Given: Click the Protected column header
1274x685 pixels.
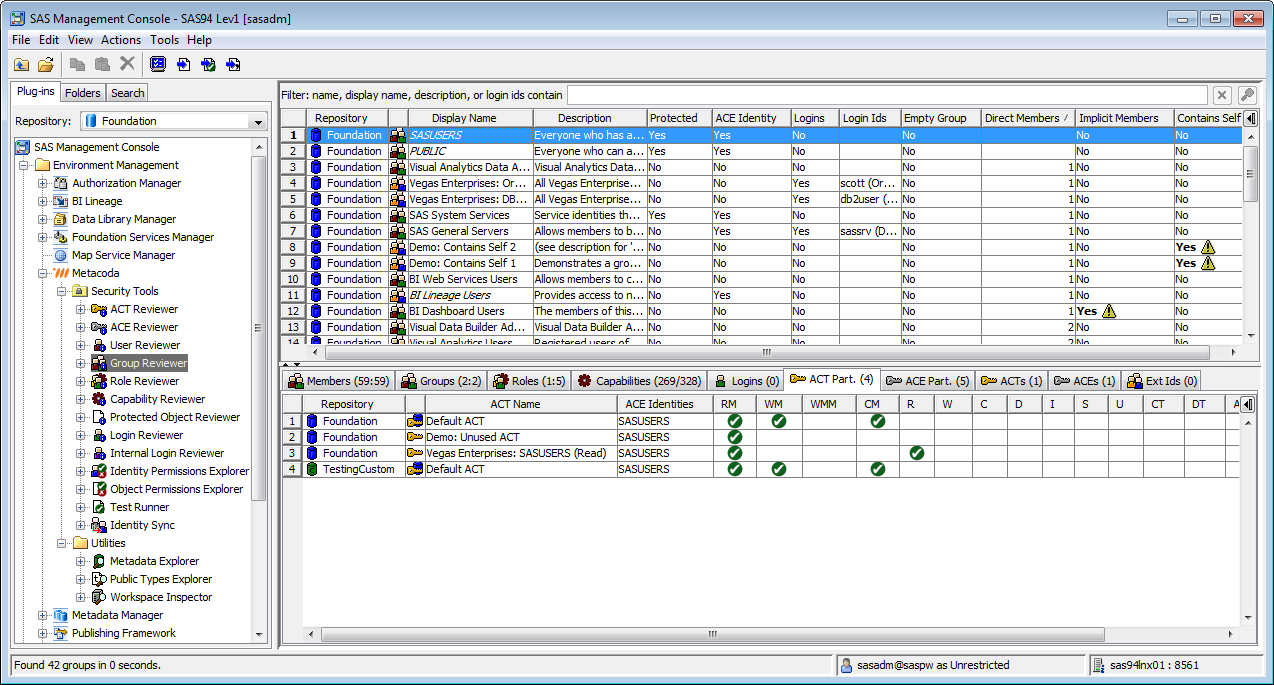Looking at the screenshot, I should [x=678, y=118].
